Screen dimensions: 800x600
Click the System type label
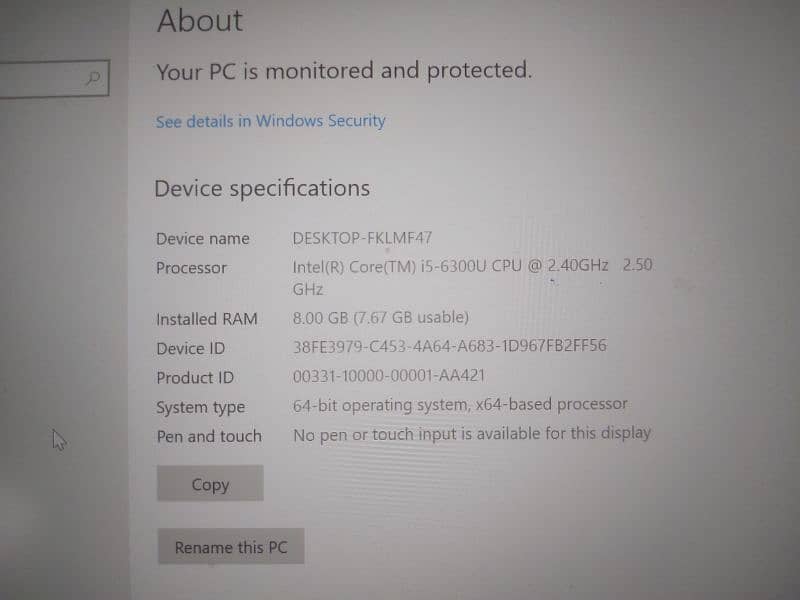[200, 407]
